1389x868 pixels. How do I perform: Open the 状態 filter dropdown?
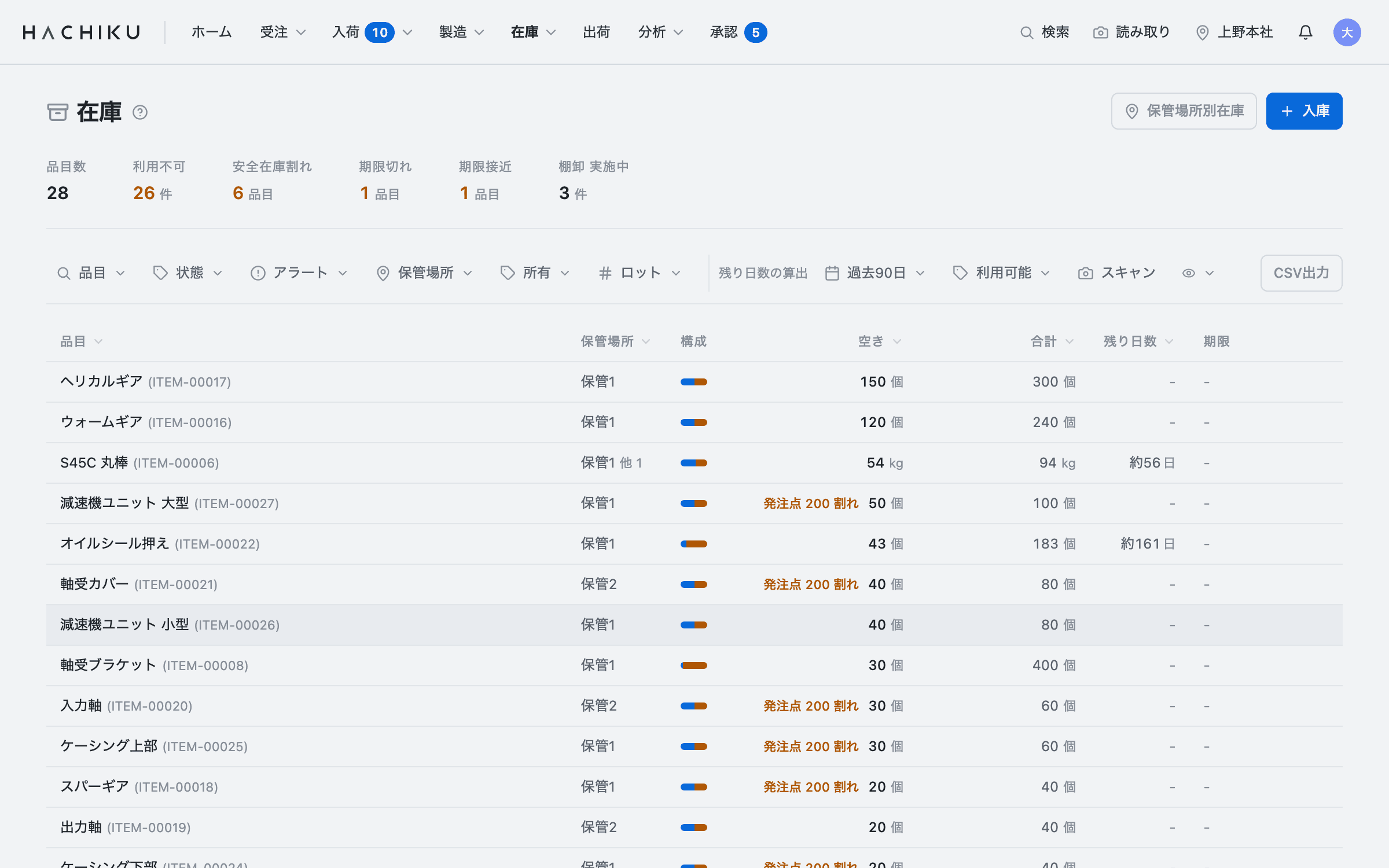coord(188,273)
